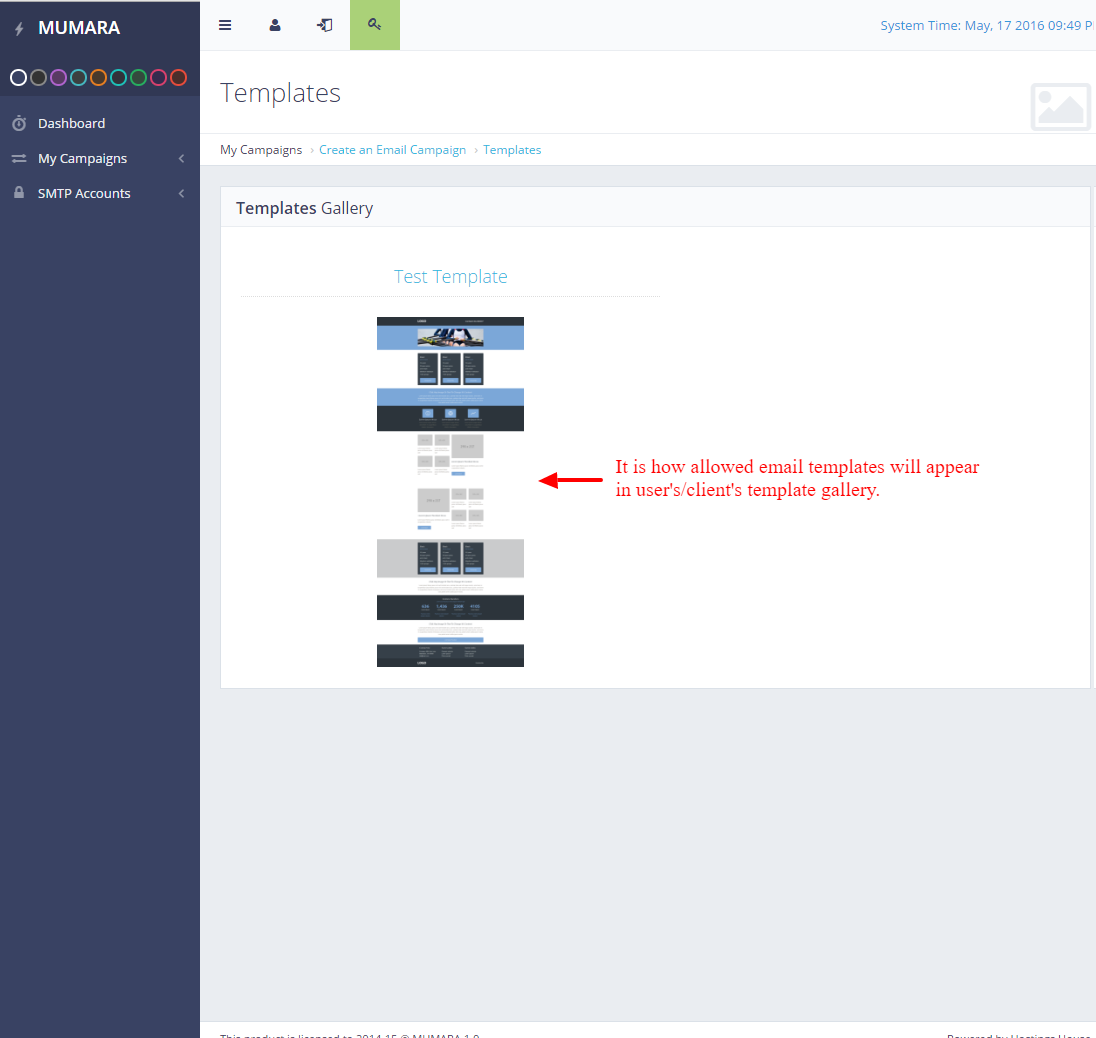The width and height of the screenshot is (1096, 1038).
Task: Click the Dashboard stopwatch icon
Action: 19,124
